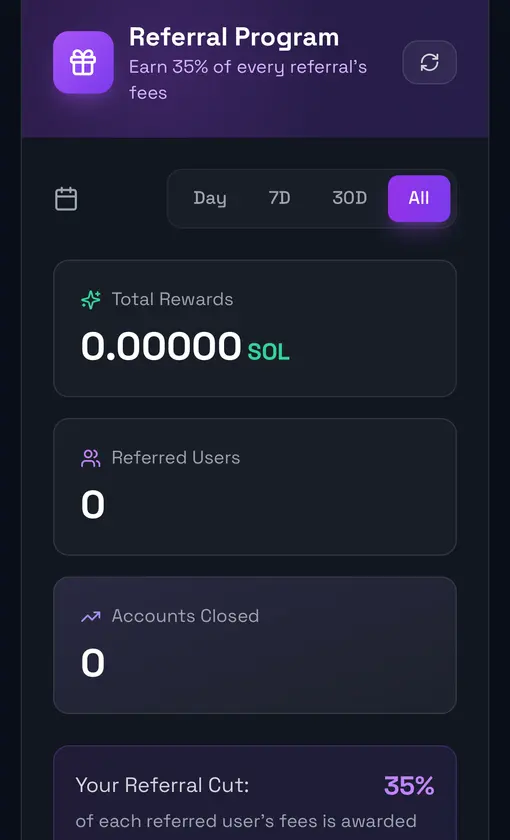Open the calendar date picker icon
The height and width of the screenshot is (840, 510).
pyautogui.click(x=66, y=199)
